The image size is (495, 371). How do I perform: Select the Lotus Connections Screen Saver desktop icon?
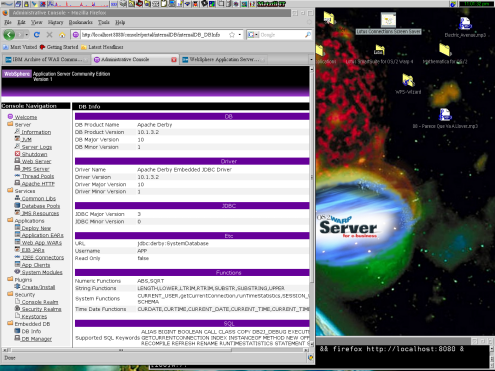pos(388,23)
